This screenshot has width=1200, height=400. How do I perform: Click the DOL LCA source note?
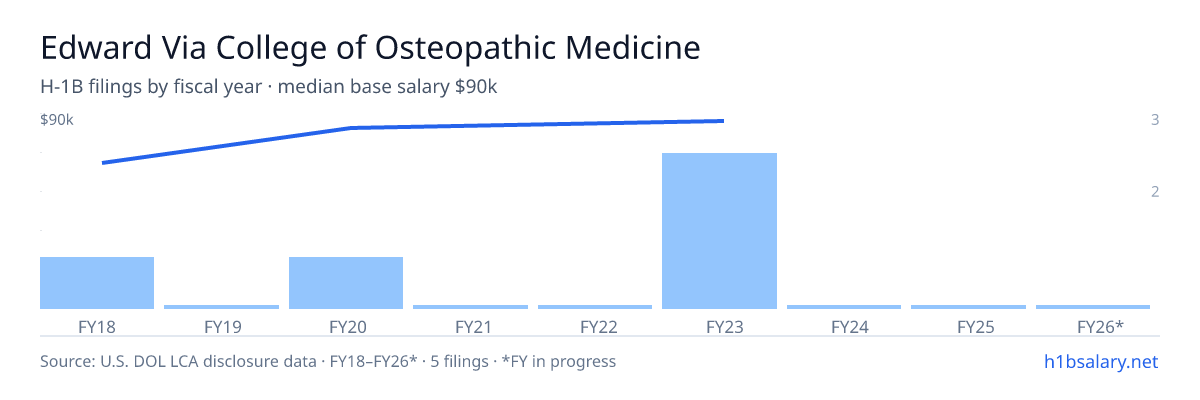click(x=328, y=361)
